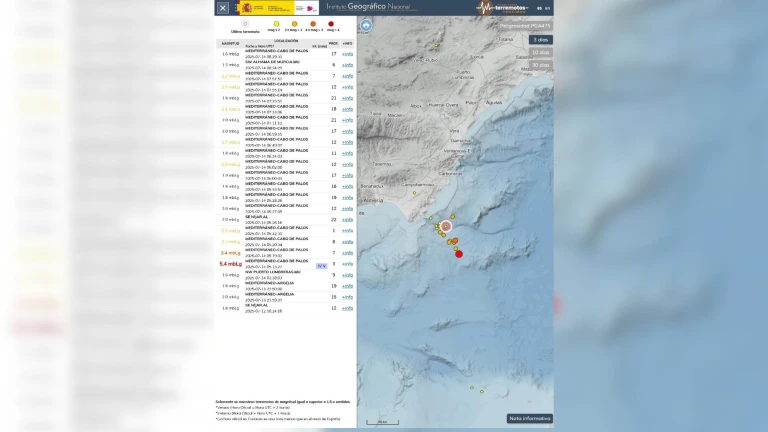Image resolution: width=768 pixels, height=432 pixels.
Task: Show earthquakes from last 10 días
Action: pyautogui.click(x=540, y=52)
